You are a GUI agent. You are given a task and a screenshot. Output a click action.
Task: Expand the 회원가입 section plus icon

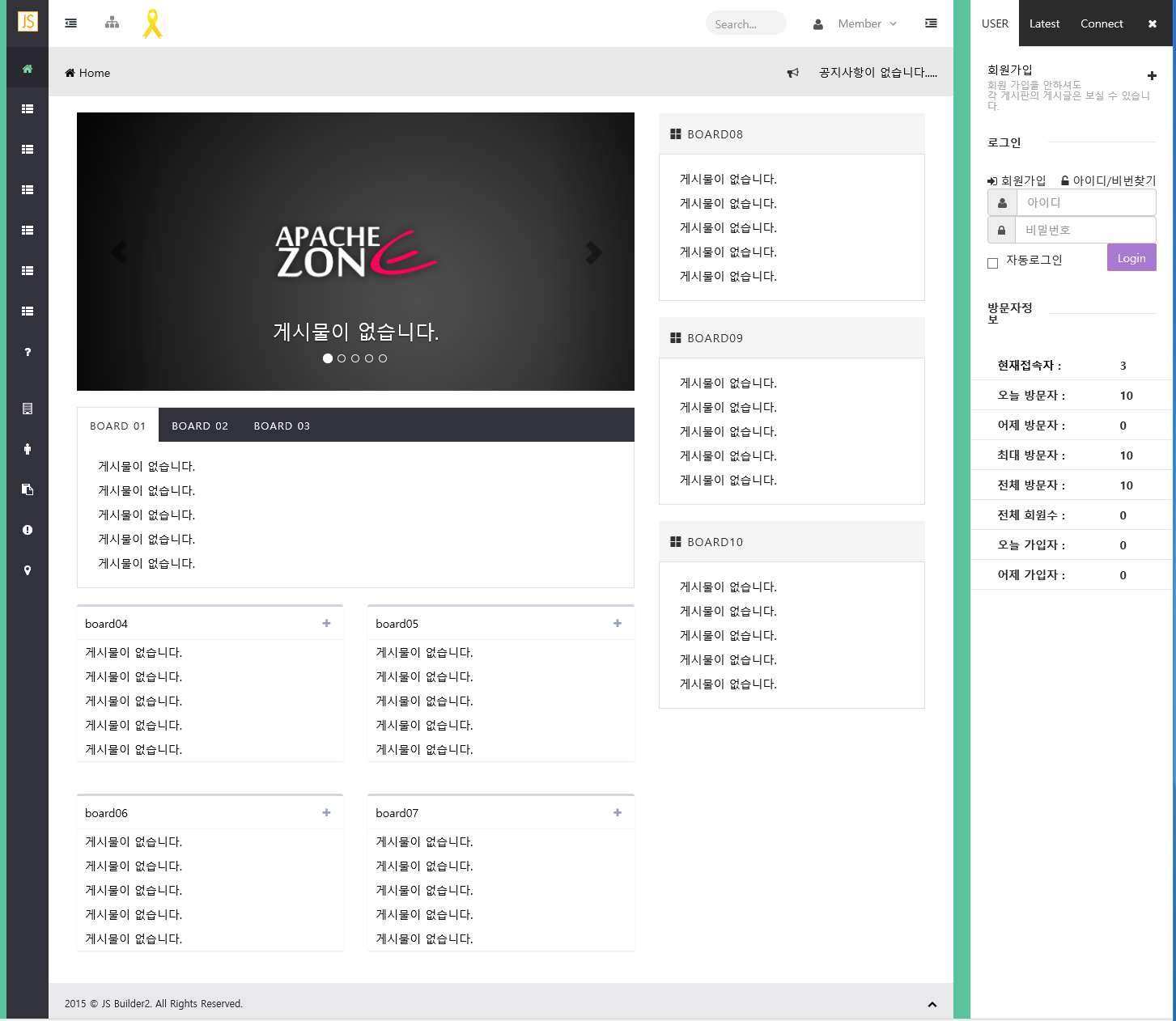[1152, 76]
